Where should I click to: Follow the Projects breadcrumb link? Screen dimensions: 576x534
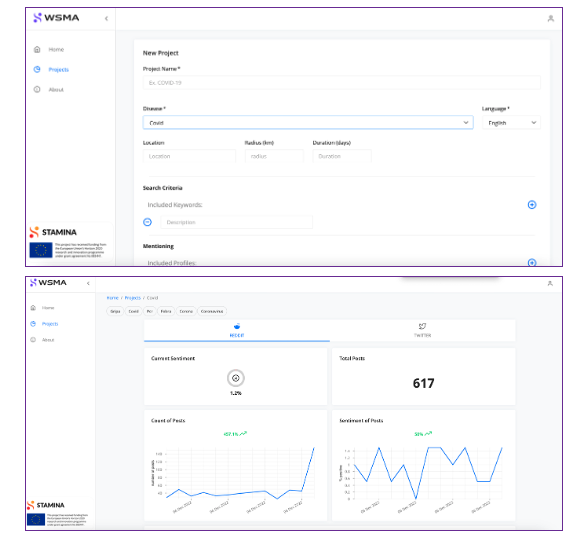pos(133,298)
